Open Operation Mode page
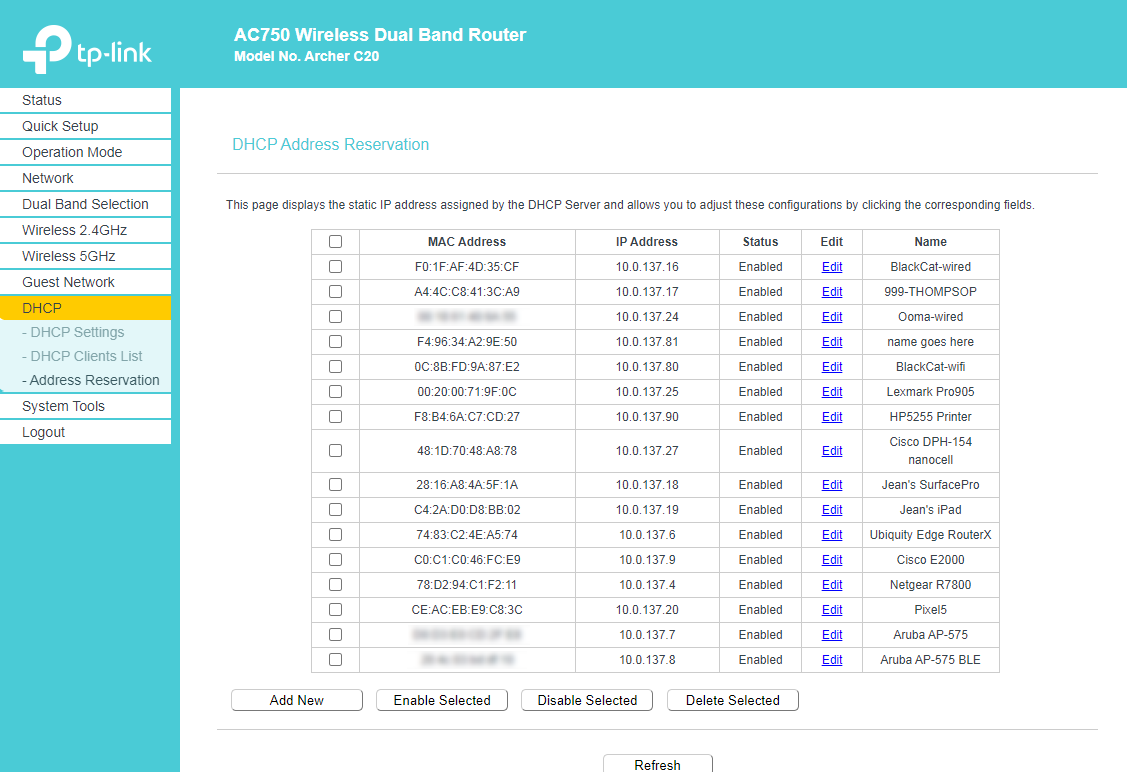The image size is (1127, 772). click(x=86, y=152)
